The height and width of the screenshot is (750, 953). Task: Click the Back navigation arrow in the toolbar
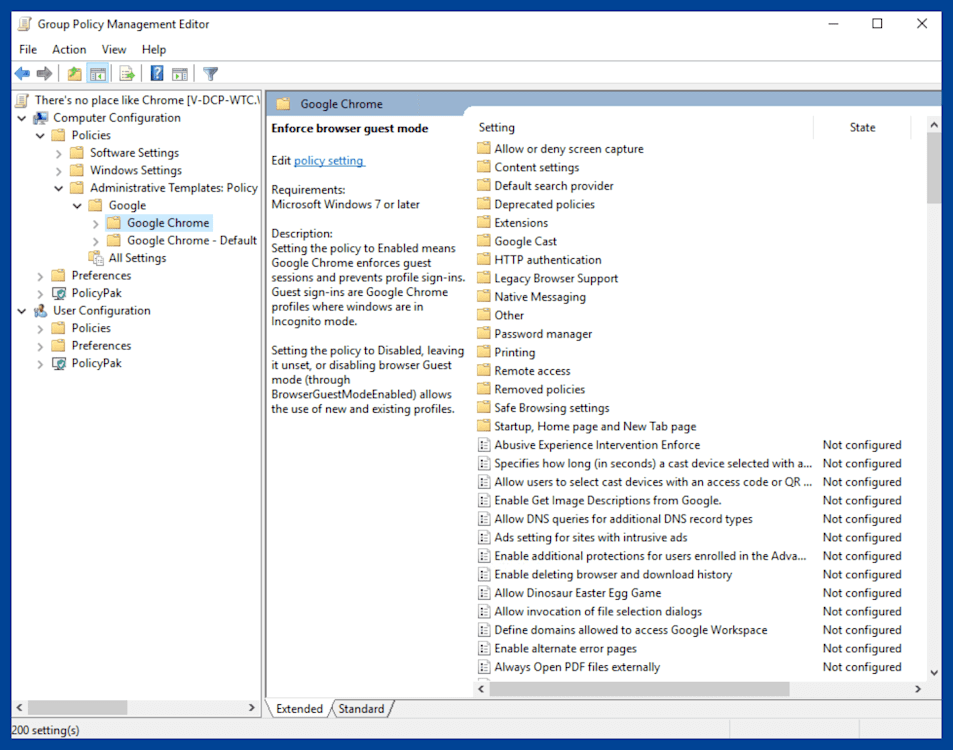[21, 72]
